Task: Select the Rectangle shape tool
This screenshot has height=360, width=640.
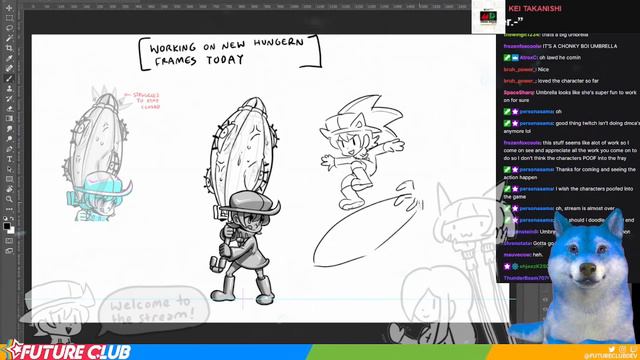Action: click(9, 179)
